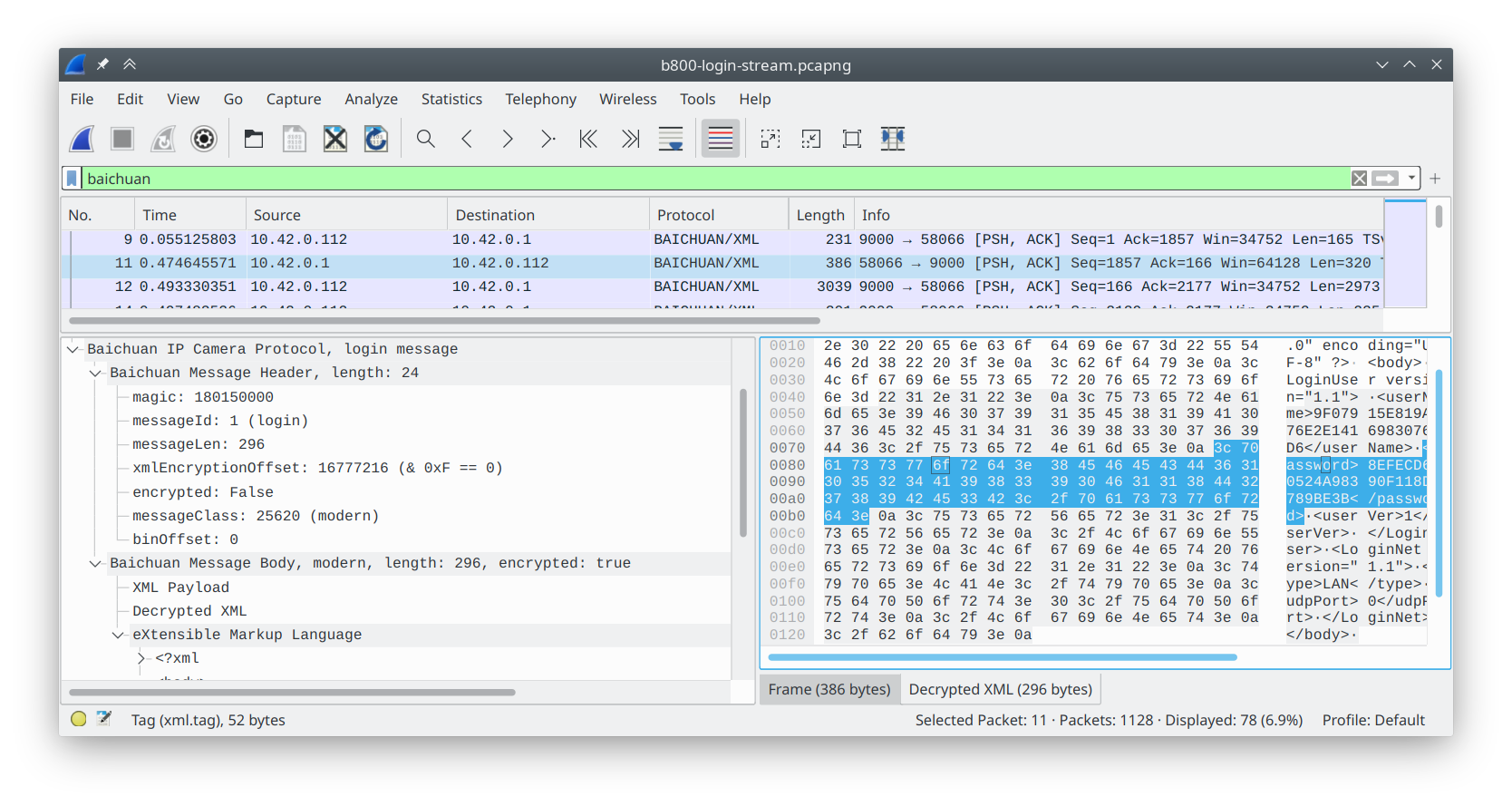Image resolution: width=1512 pixels, height=806 pixels.
Task: Select the XML Payload item
Action: click(x=180, y=588)
